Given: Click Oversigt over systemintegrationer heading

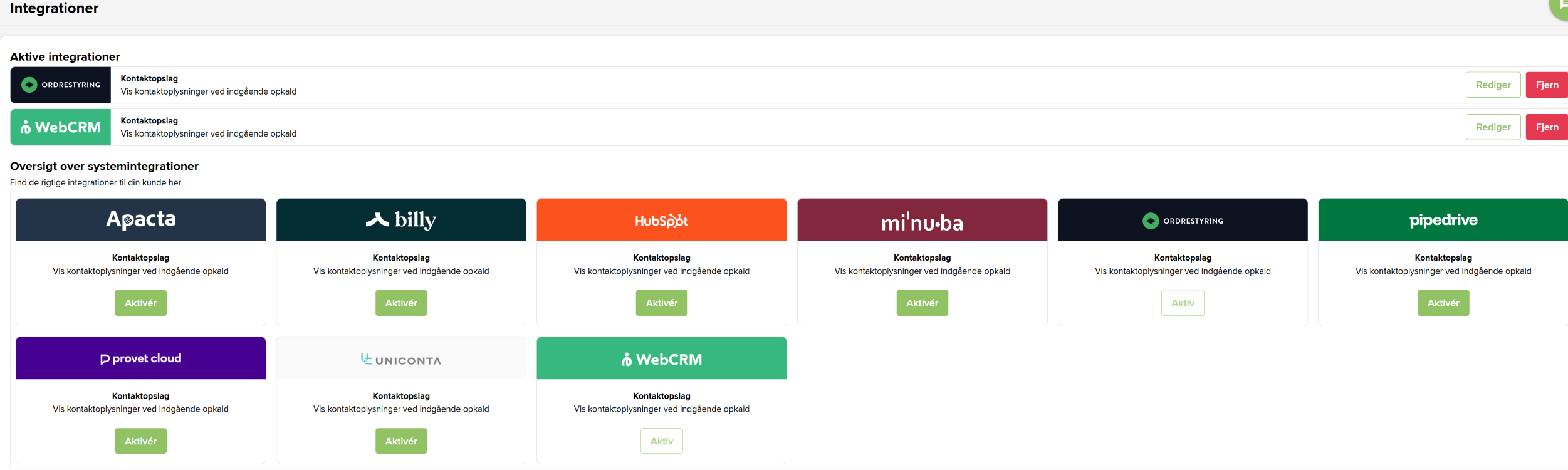Looking at the screenshot, I should (x=104, y=166).
